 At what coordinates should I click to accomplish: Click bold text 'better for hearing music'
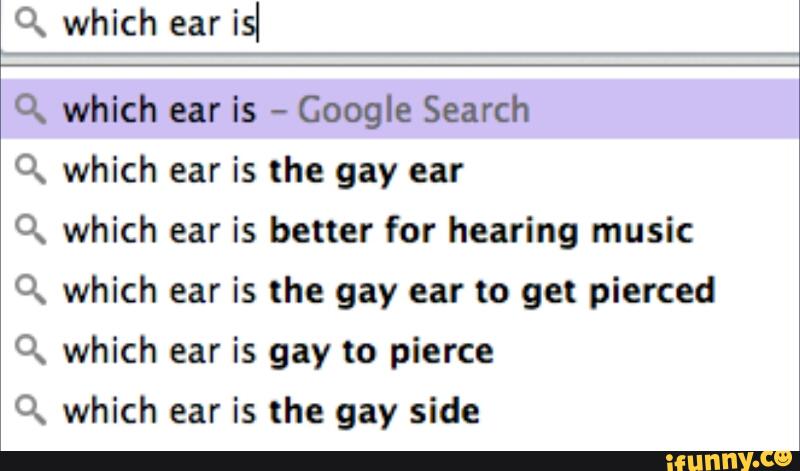(x=480, y=231)
